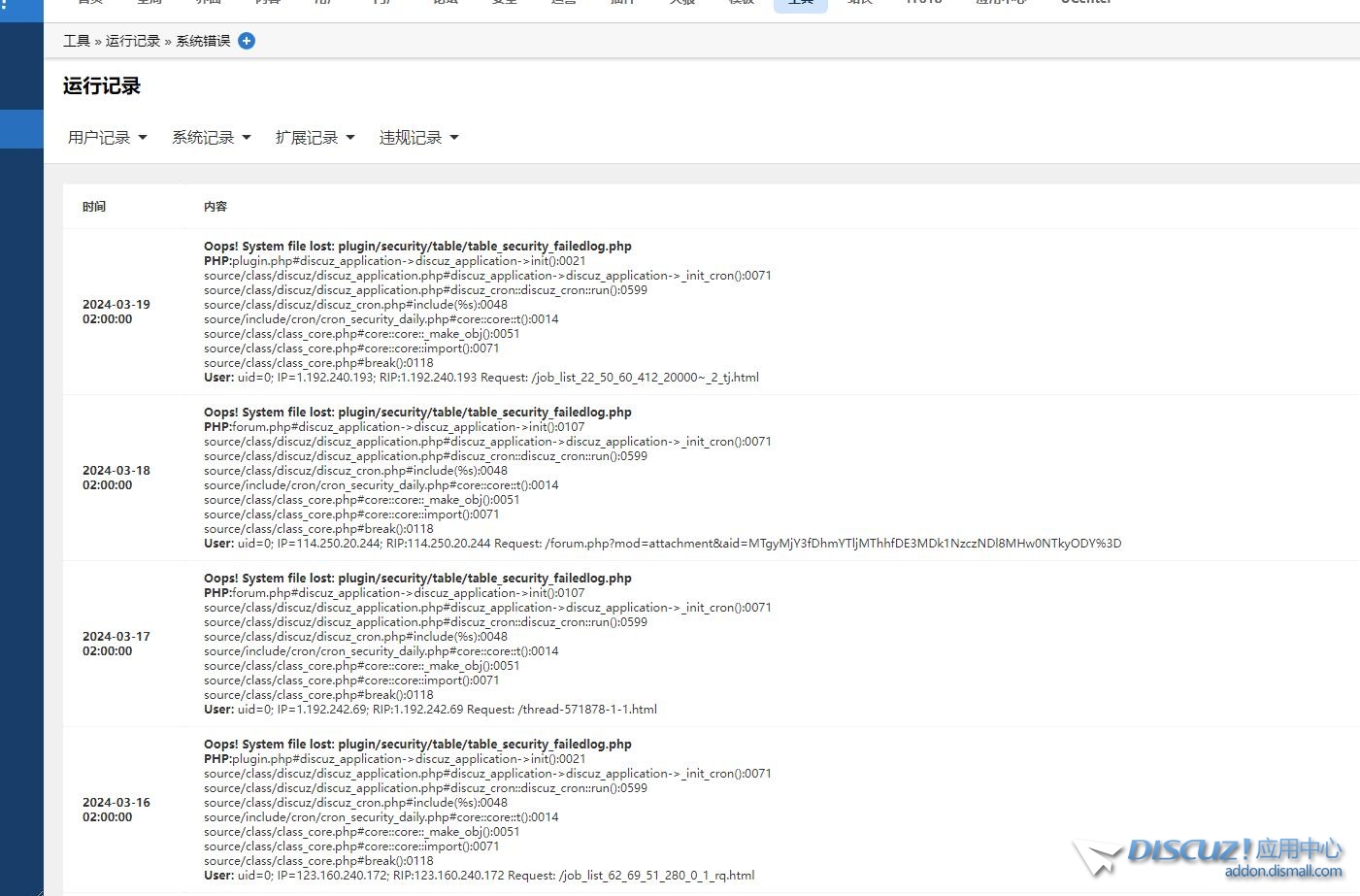Click 系统错误 in the breadcrumb

coord(203,41)
